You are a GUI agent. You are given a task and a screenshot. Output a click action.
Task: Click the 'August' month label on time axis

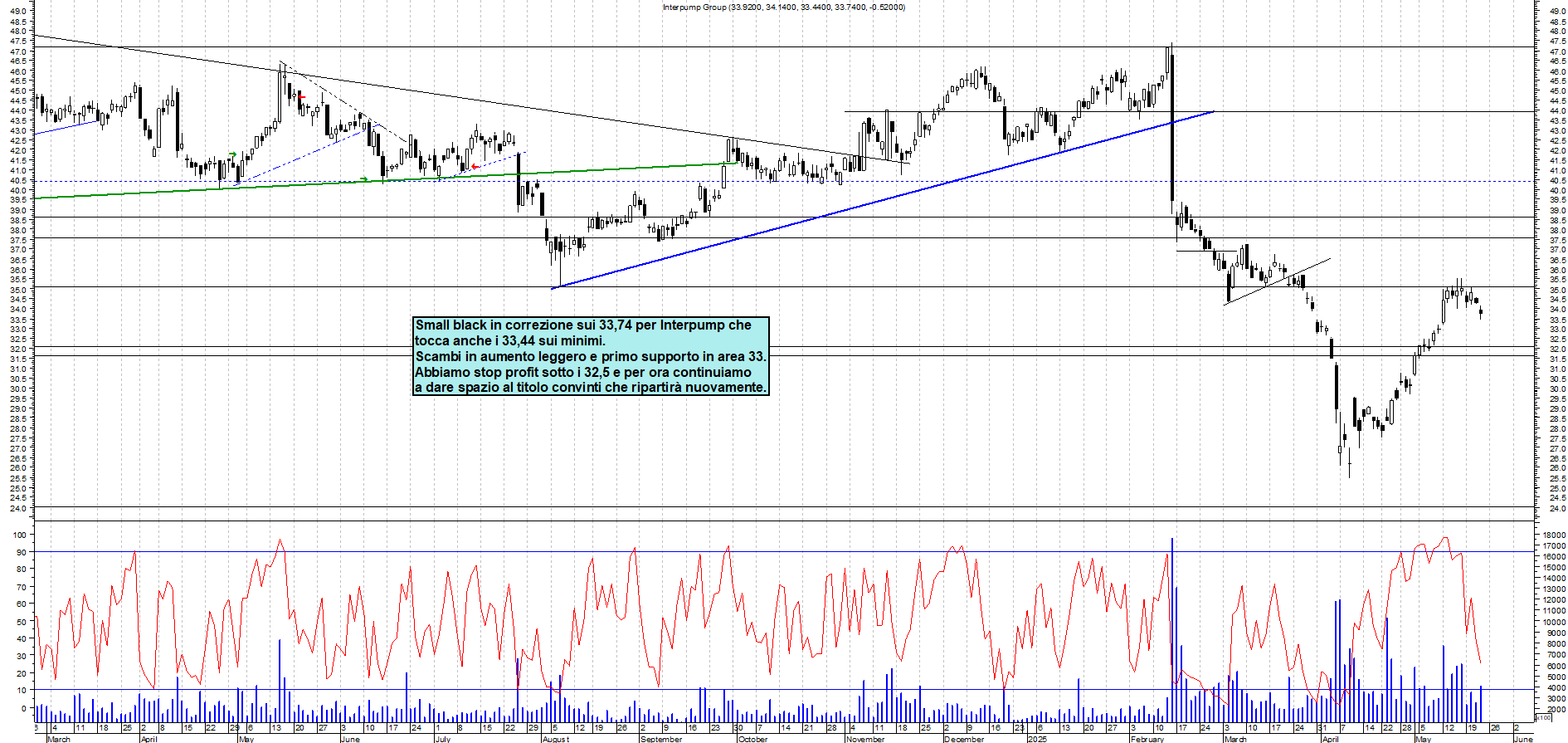(556, 739)
